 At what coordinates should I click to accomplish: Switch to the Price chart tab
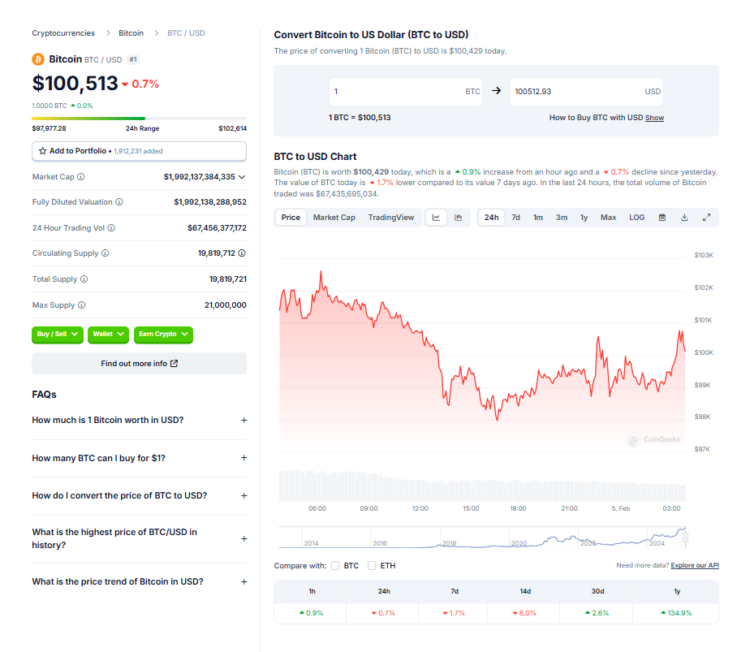click(x=290, y=218)
